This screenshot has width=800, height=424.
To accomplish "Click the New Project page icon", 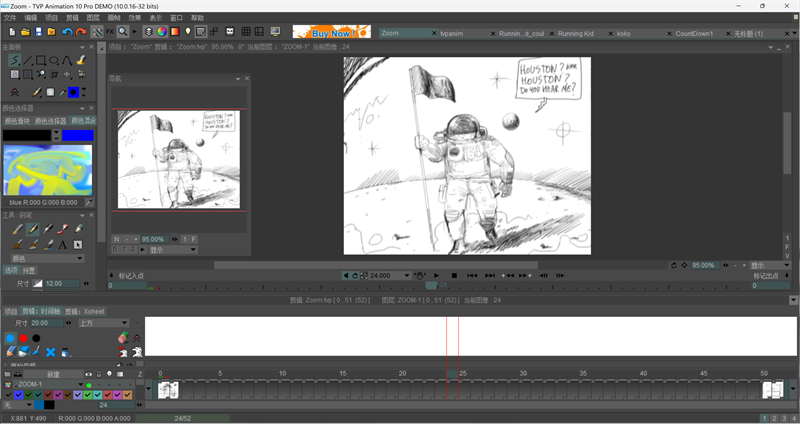I will click(12, 32).
